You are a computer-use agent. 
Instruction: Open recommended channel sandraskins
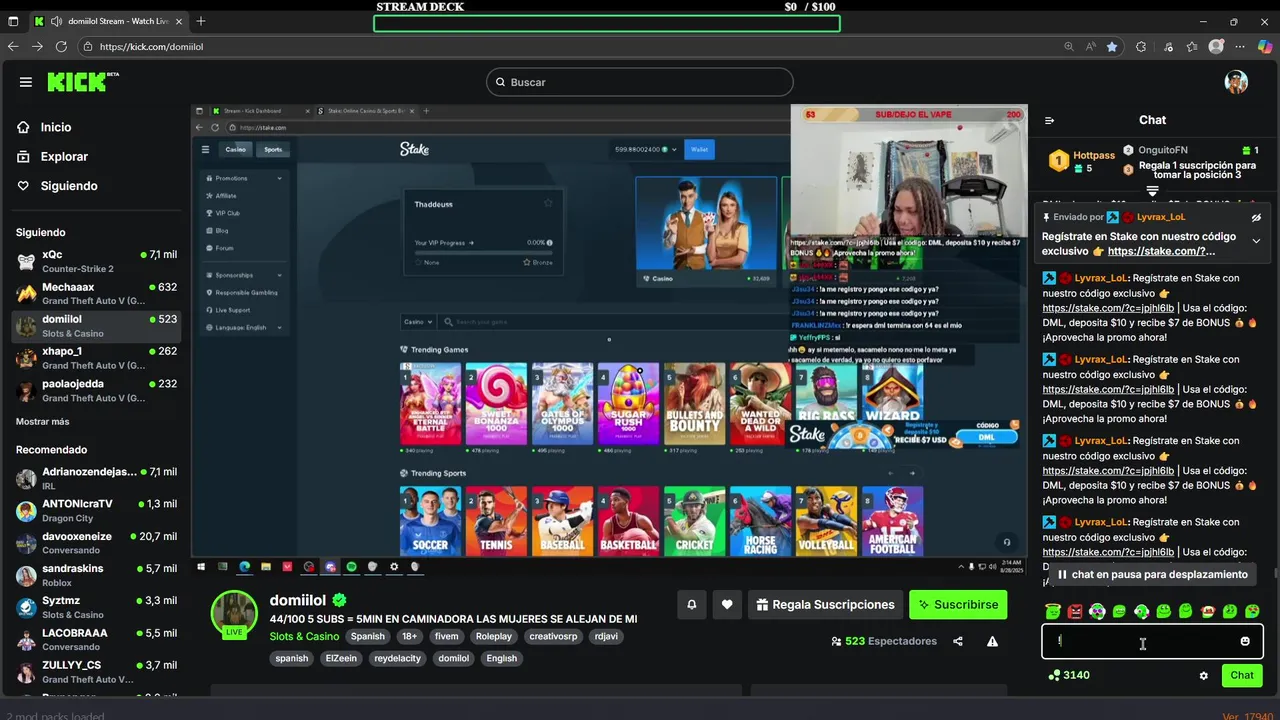click(x=96, y=575)
